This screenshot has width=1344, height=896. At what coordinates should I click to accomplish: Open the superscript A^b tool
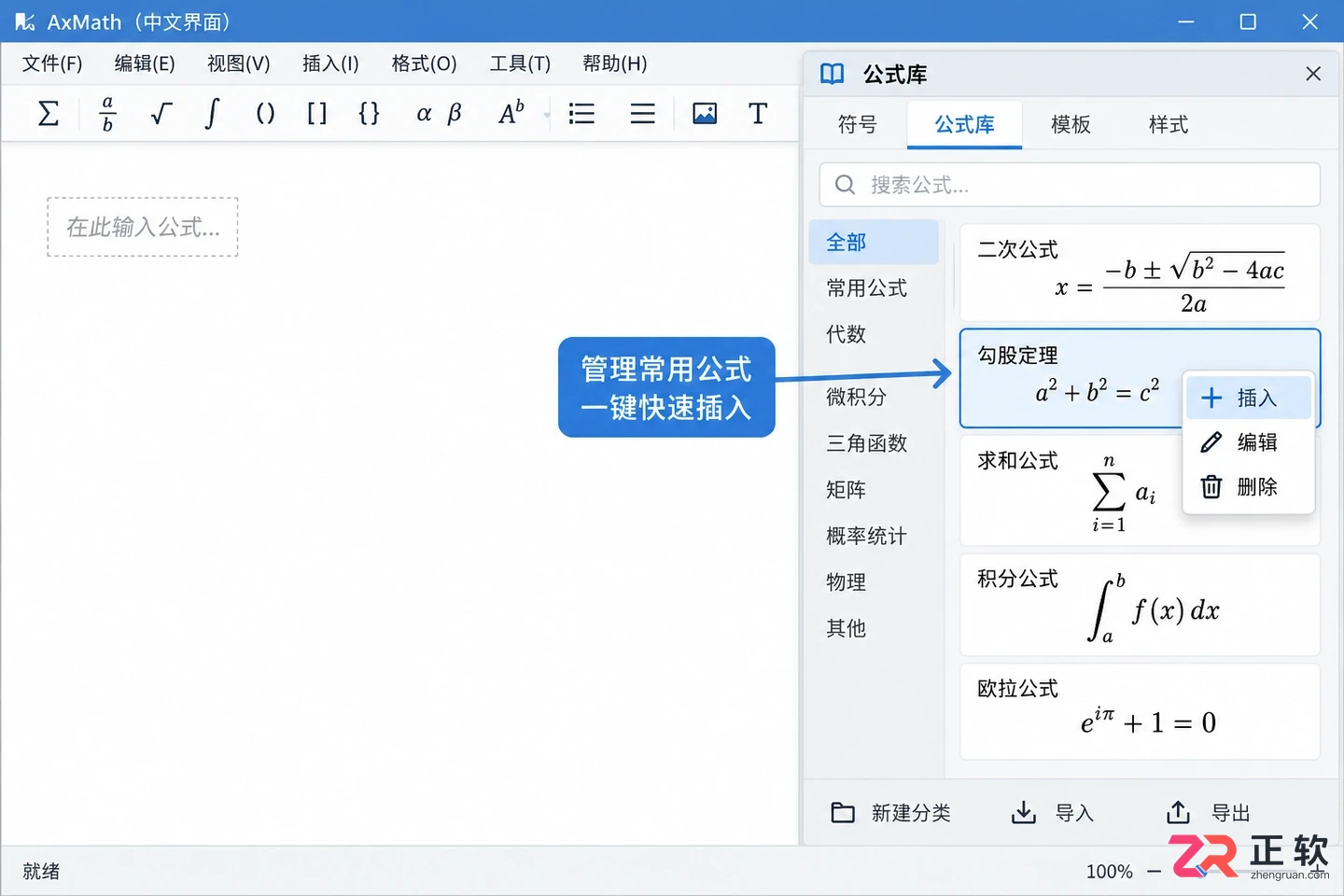(511, 113)
